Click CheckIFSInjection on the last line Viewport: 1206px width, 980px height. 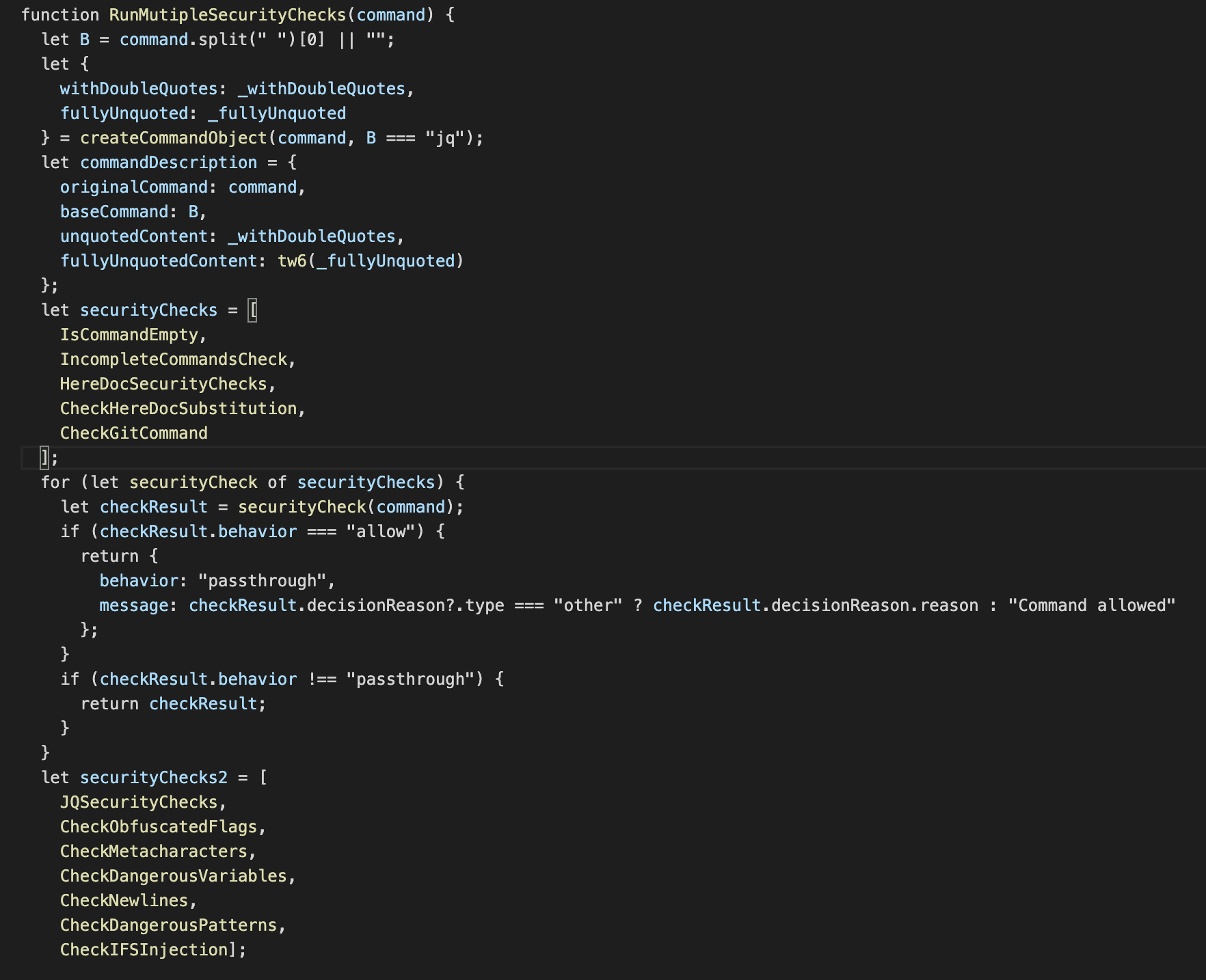[144, 950]
